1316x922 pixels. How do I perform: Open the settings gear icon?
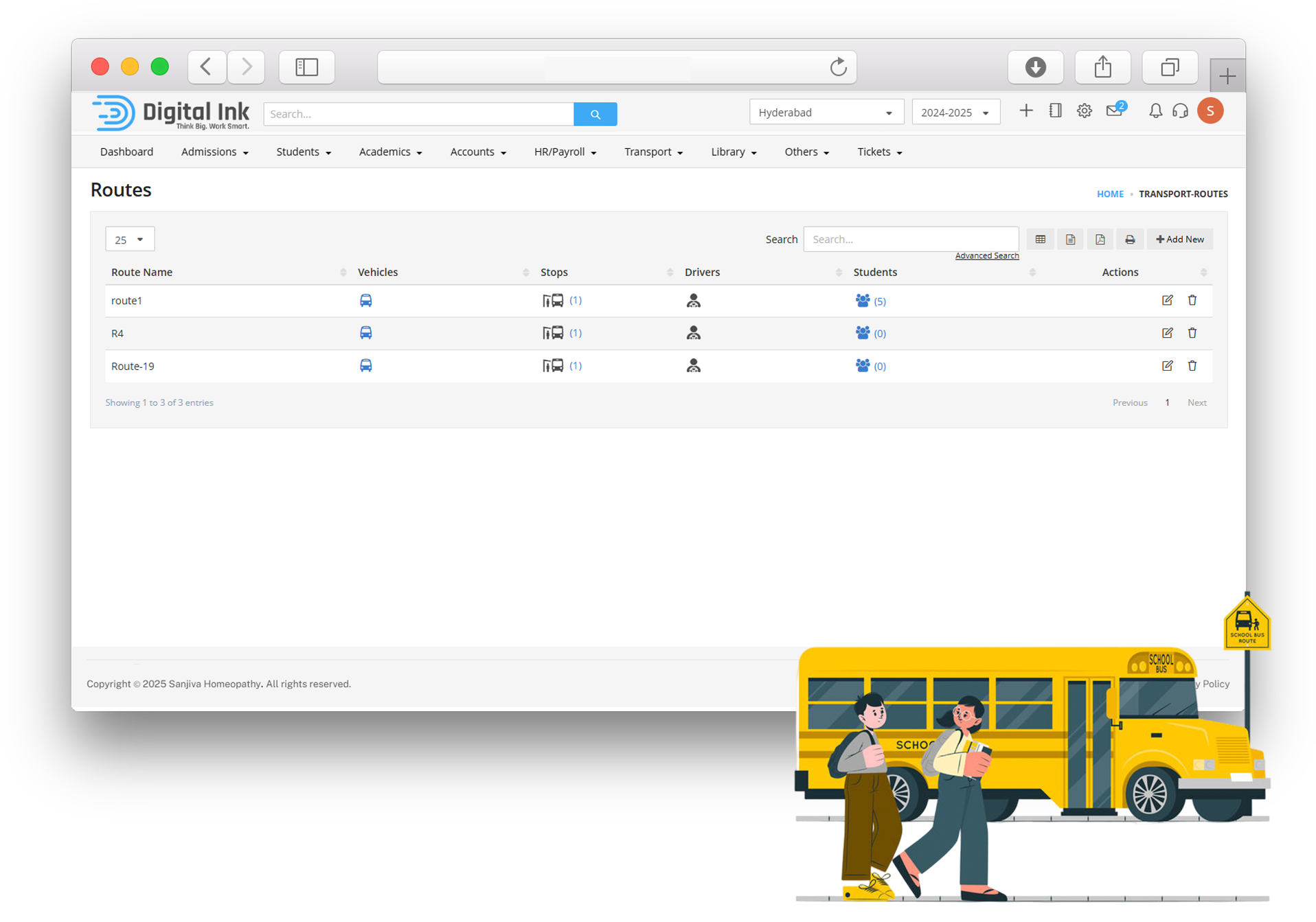click(x=1084, y=111)
